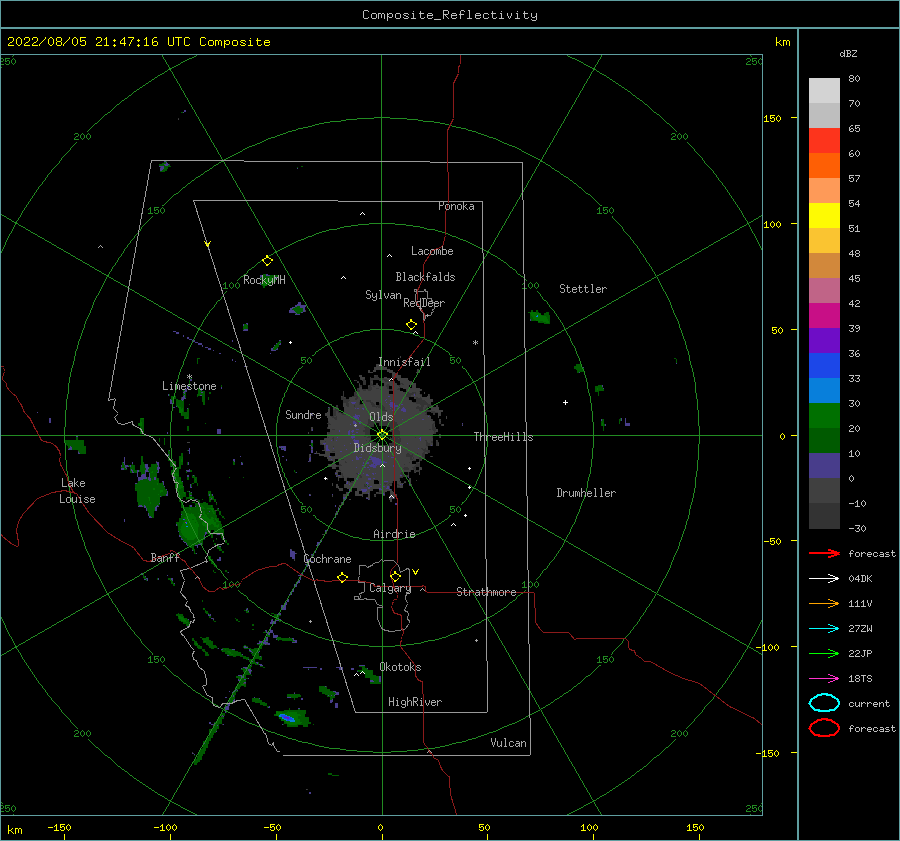Click the Strathmore label
Viewport: 900px width, 841px height.
[x=486, y=592]
